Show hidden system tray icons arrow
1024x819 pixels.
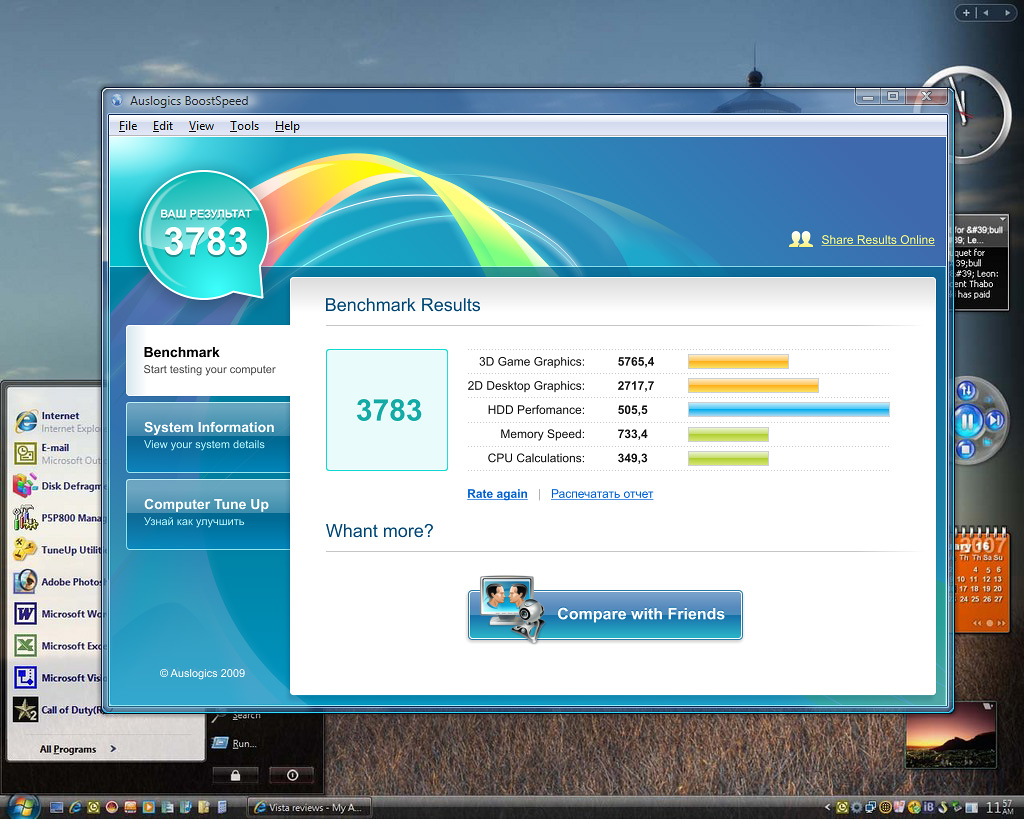(x=827, y=807)
